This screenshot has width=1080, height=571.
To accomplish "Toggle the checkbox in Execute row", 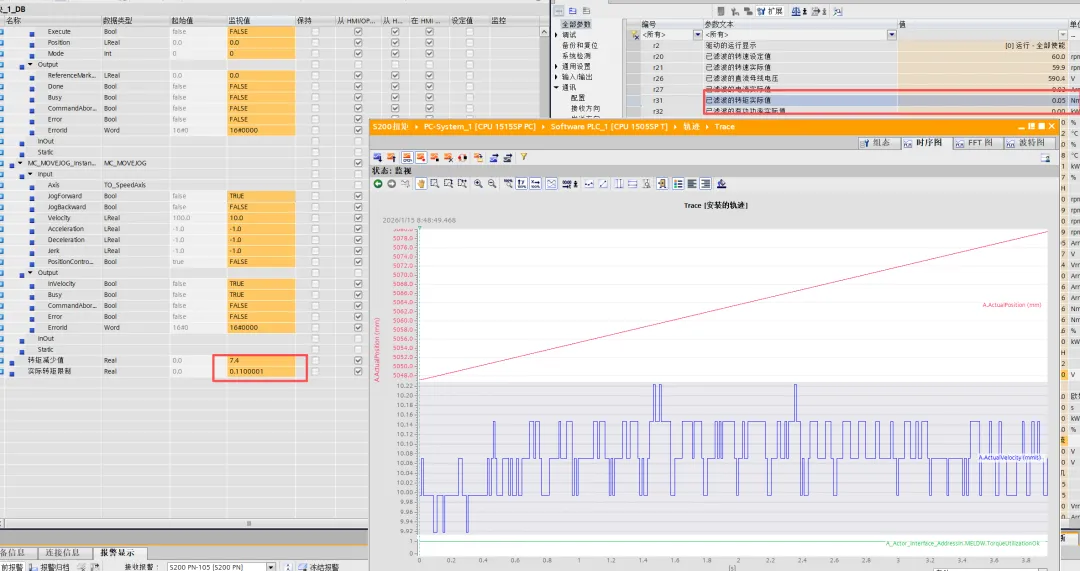I will click(358, 32).
